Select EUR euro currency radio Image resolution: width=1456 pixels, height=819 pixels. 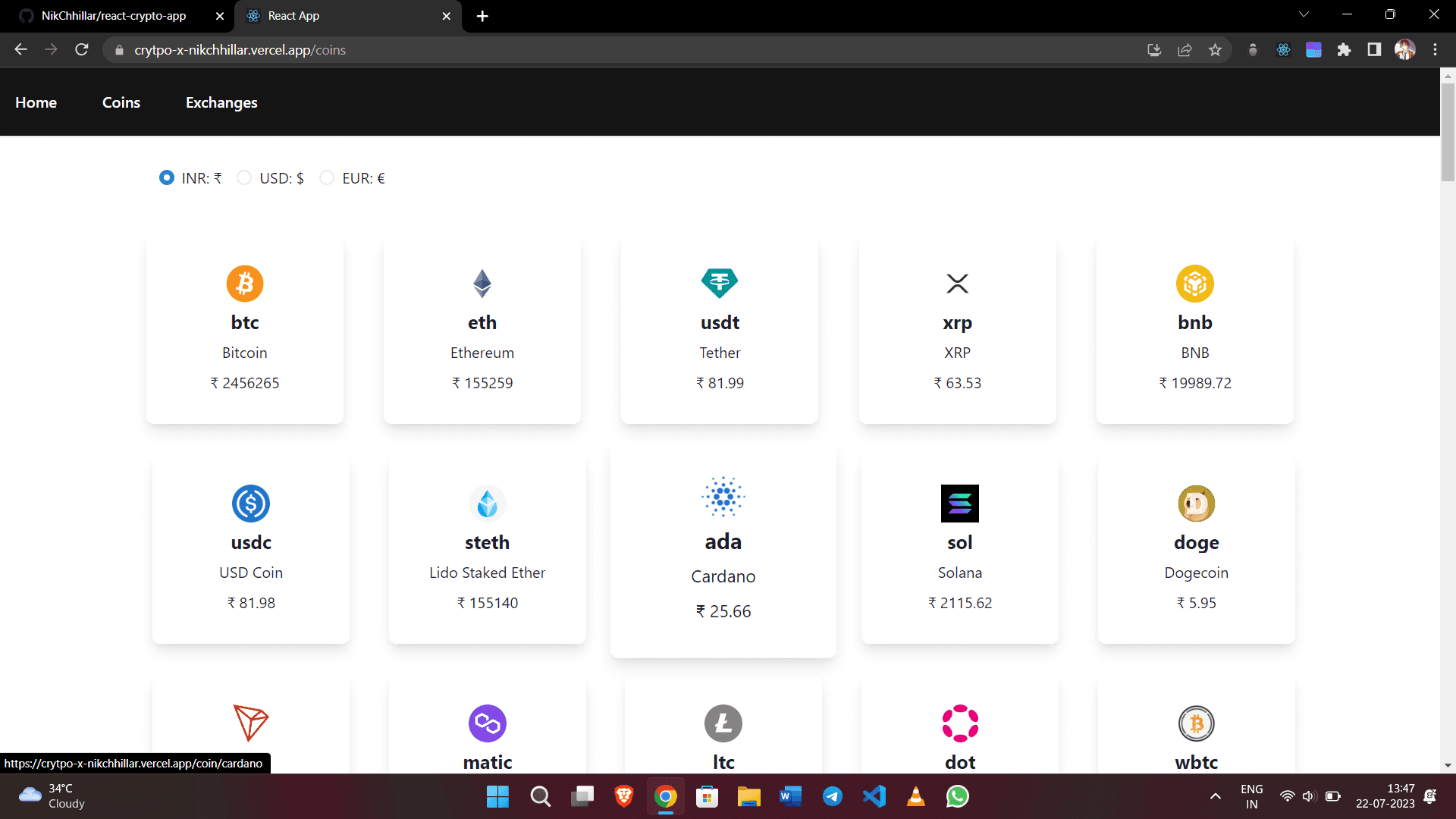327,177
